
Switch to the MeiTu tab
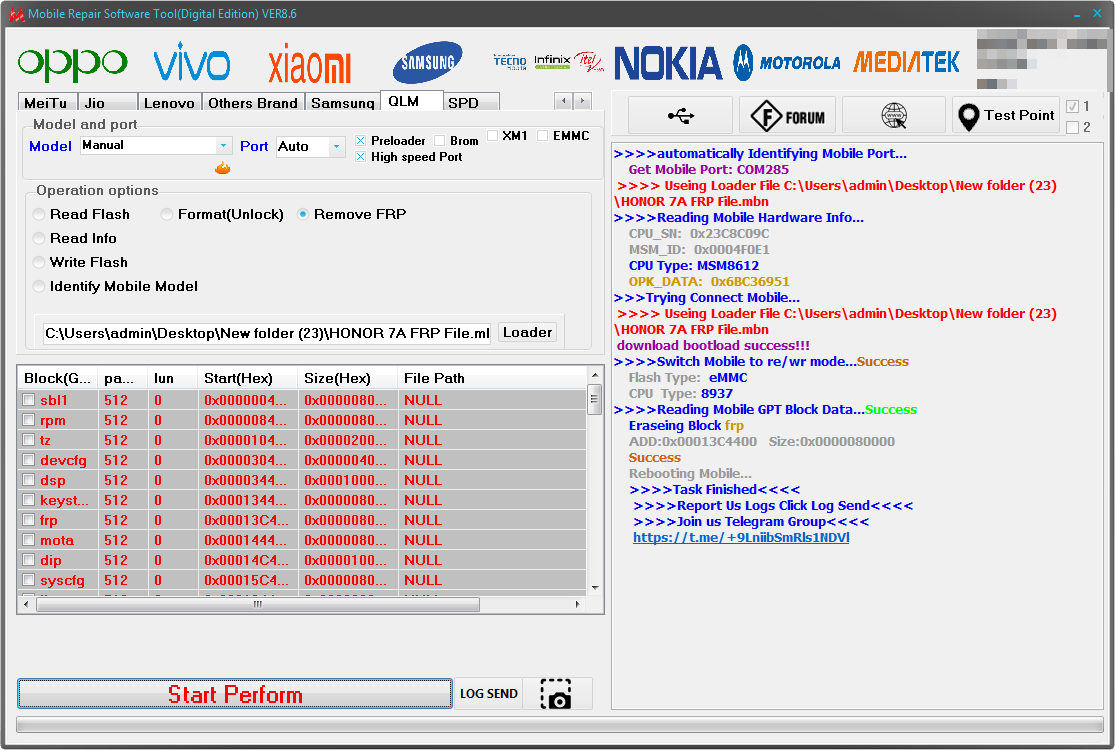(x=46, y=102)
